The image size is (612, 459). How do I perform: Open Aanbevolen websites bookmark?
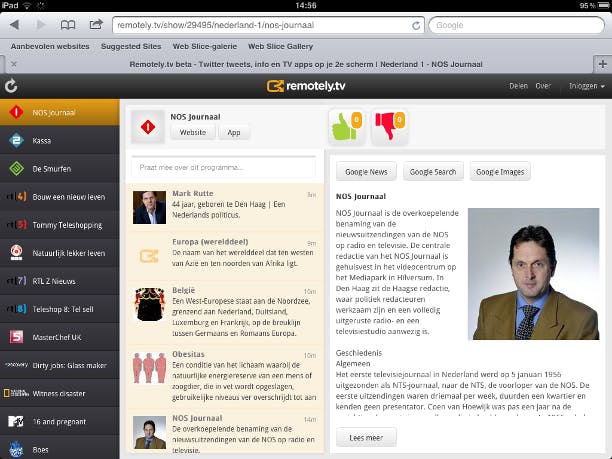(x=50, y=46)
